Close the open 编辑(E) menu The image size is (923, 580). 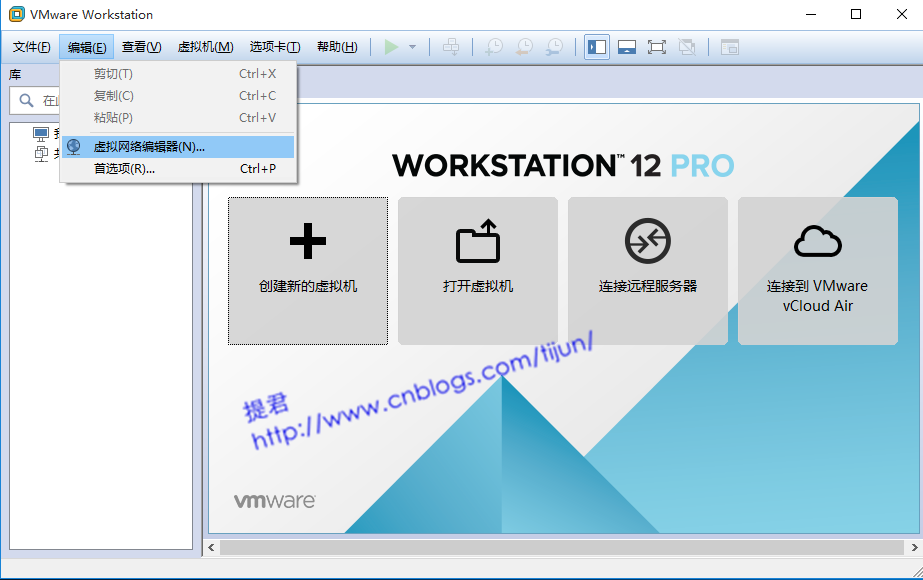(87, 47)
